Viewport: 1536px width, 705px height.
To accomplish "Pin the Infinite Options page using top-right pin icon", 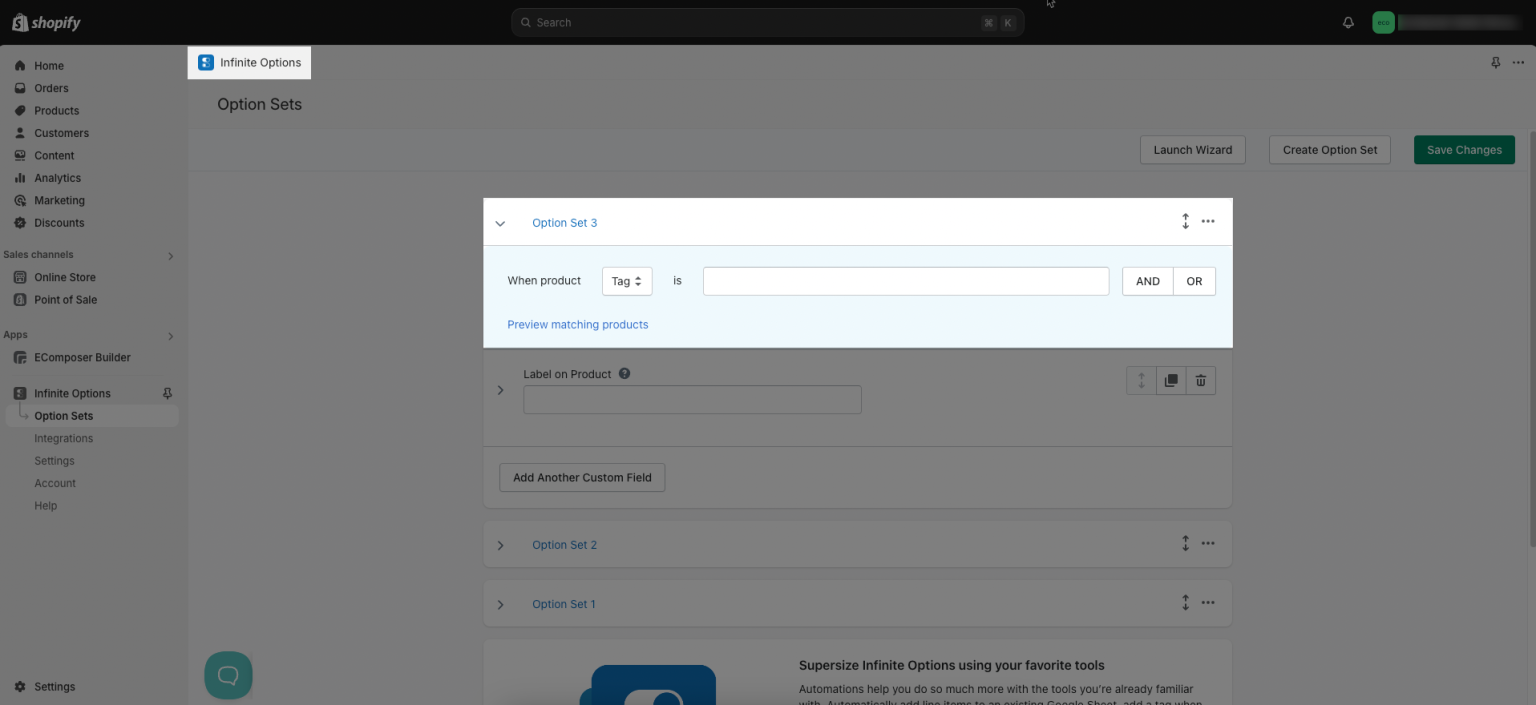I will [x=1495, y=62].
